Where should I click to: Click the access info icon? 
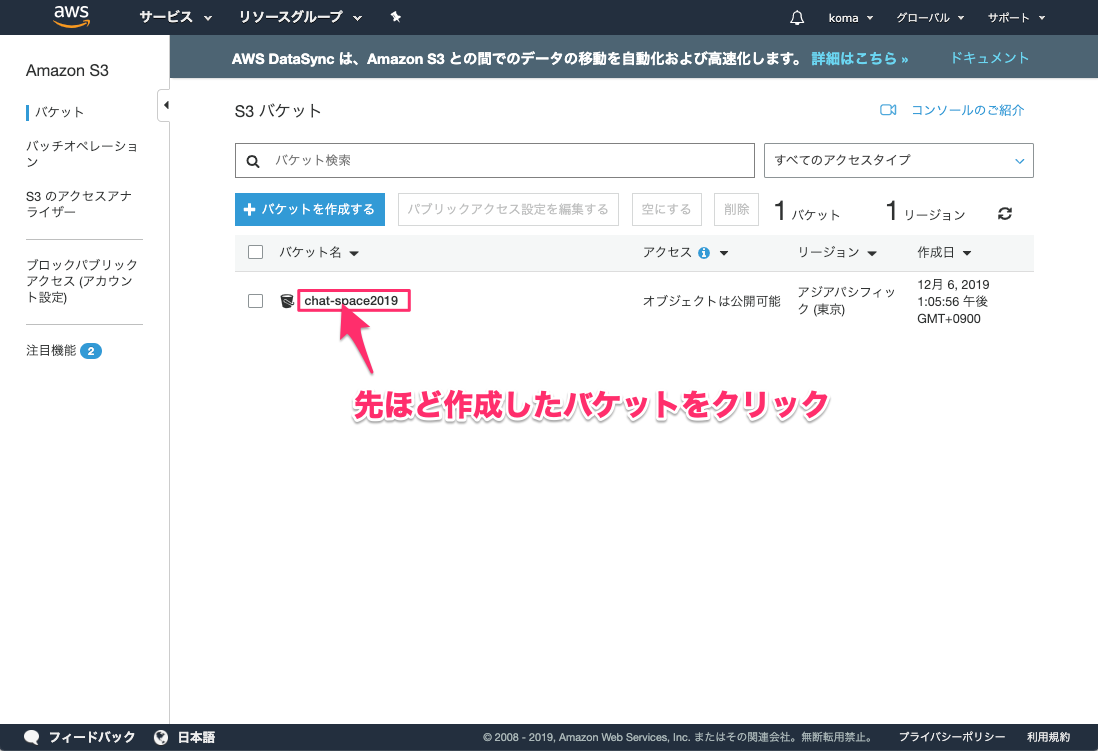click(704, 253)
